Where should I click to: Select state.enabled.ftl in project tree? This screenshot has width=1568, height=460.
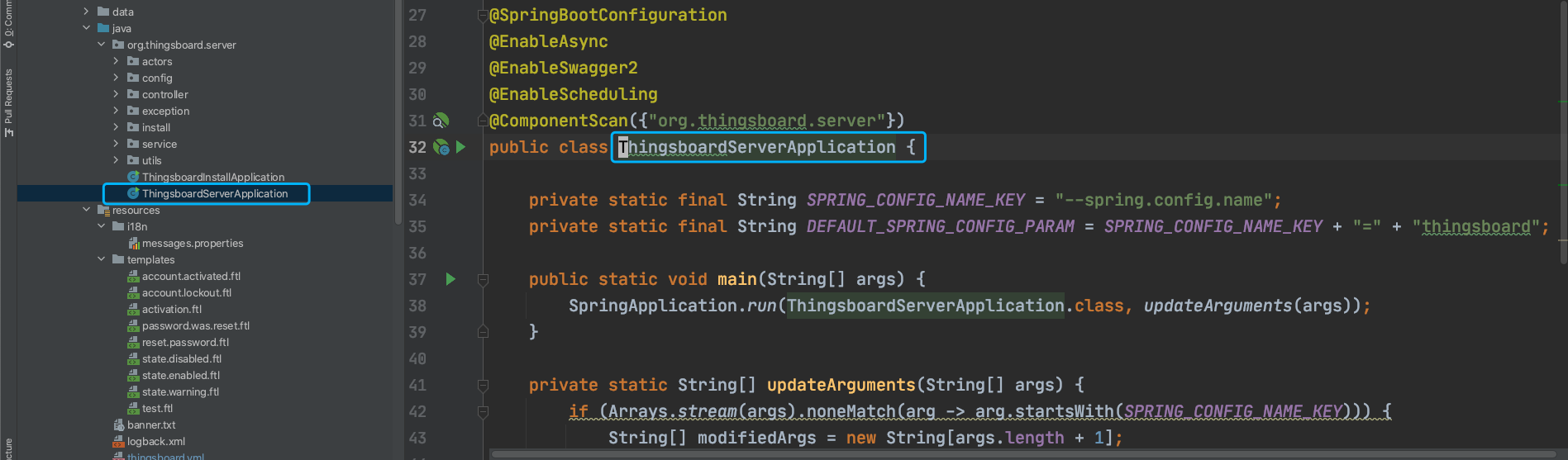(x=181, y=375)
